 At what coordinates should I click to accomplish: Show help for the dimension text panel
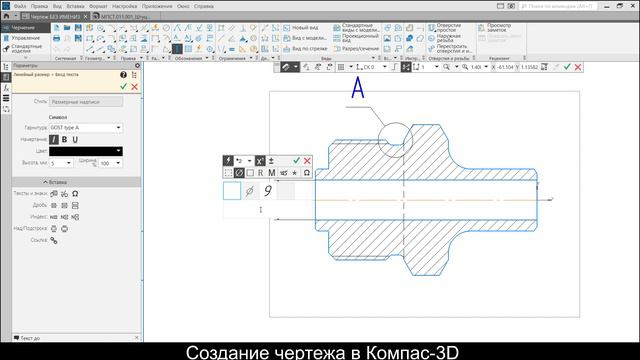[x=123, y=75]
